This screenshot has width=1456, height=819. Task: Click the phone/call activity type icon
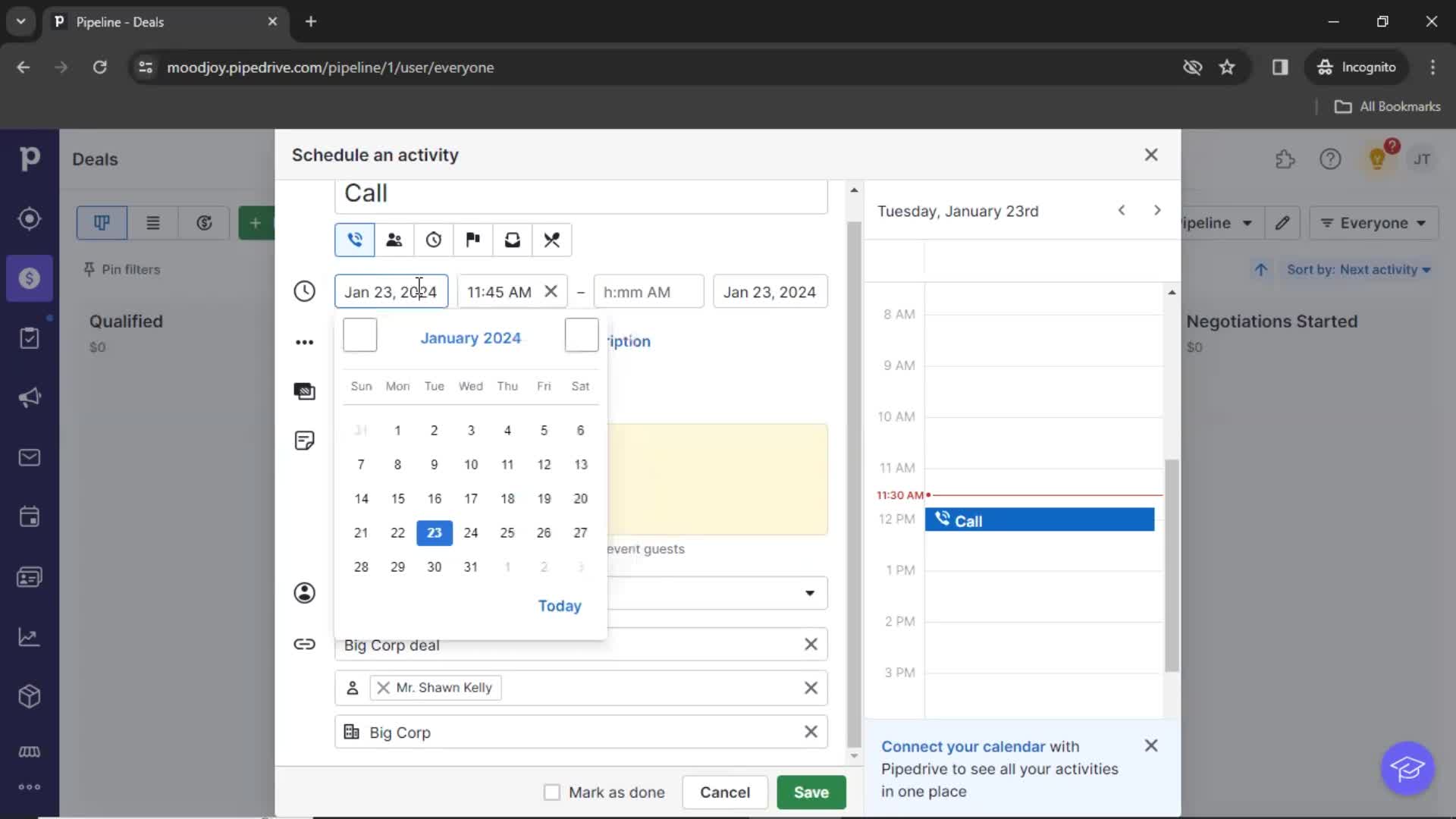coord(355,240)
